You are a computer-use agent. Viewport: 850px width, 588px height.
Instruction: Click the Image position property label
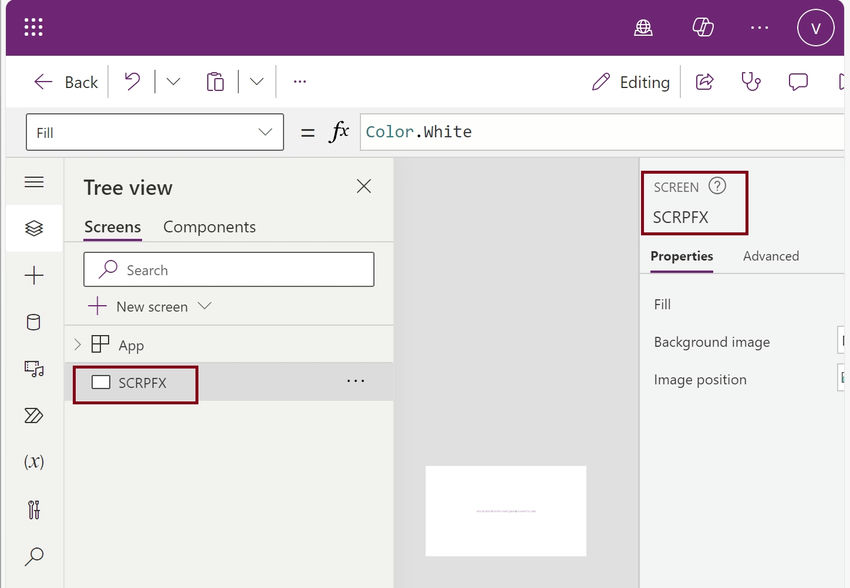700,379
